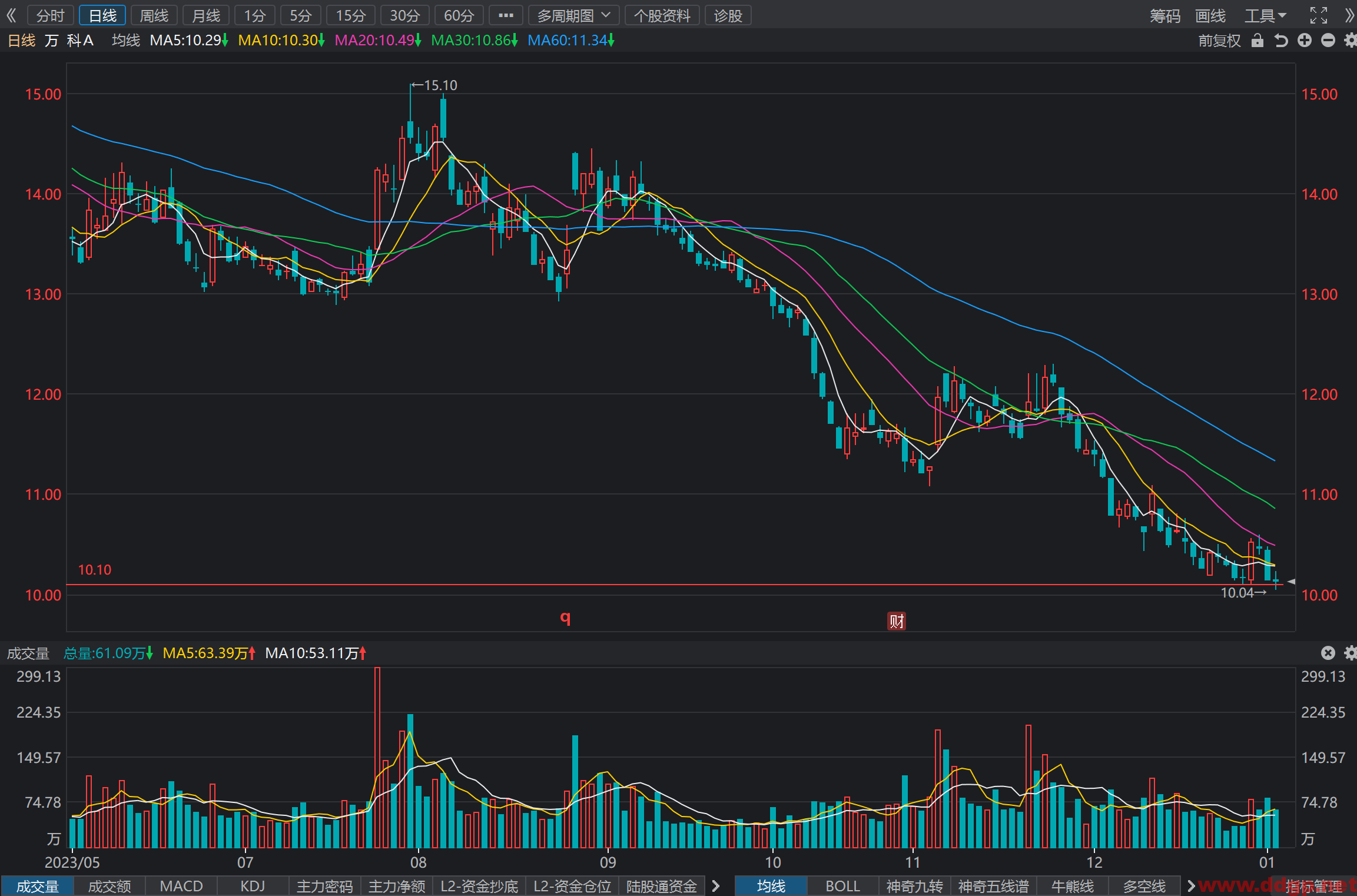
Task: Select 主力净额 indicator tab
Action: (x=397, y=886)
